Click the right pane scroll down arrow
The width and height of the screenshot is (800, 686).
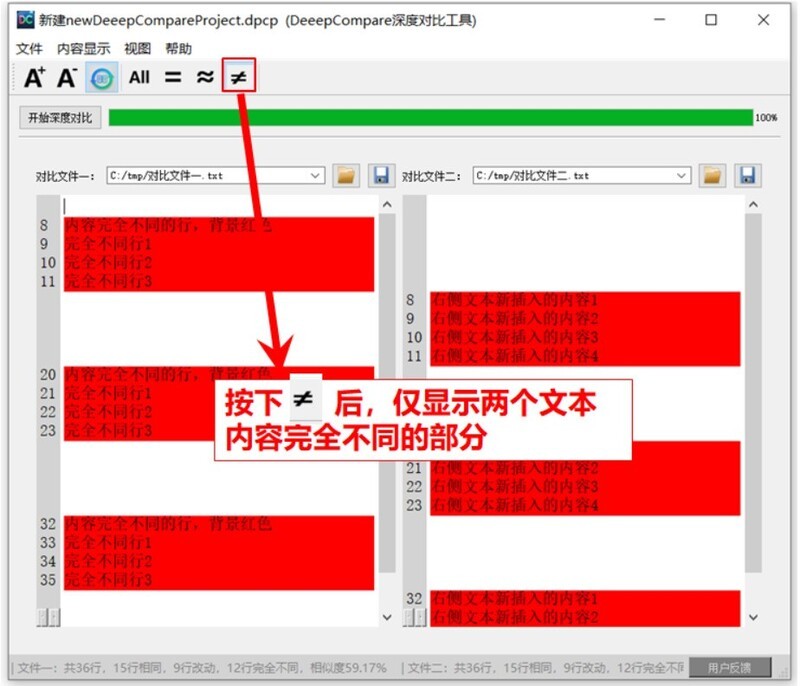click(x=754, y=617)
